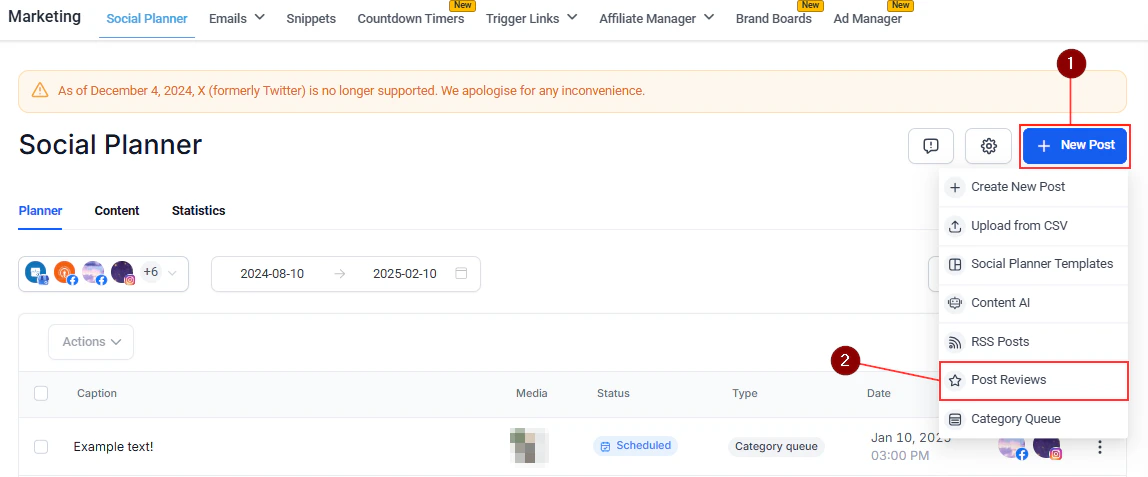Click the star icon beside Post Reviews

tap(955, 380)
